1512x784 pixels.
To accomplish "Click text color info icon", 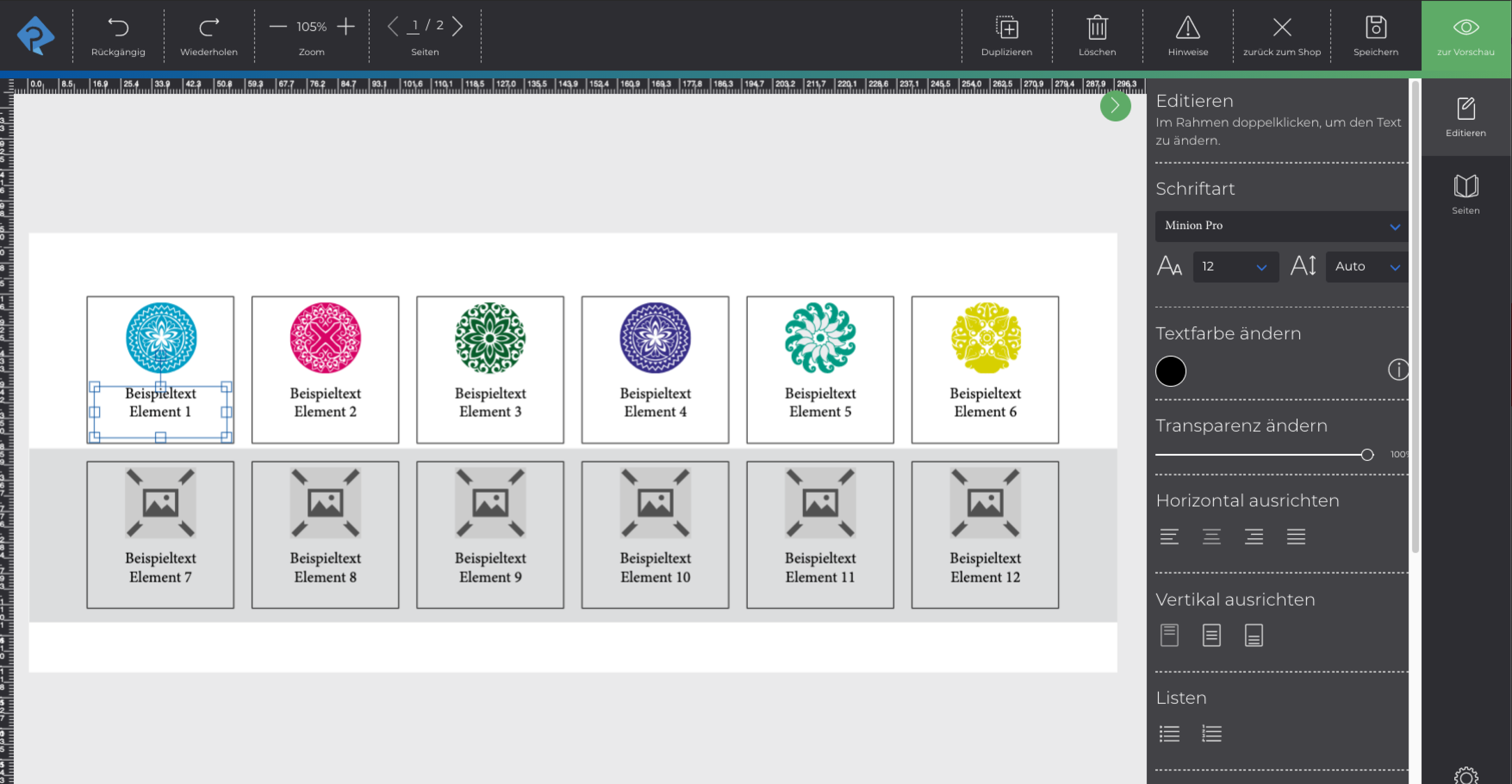I will [1398, 370].
